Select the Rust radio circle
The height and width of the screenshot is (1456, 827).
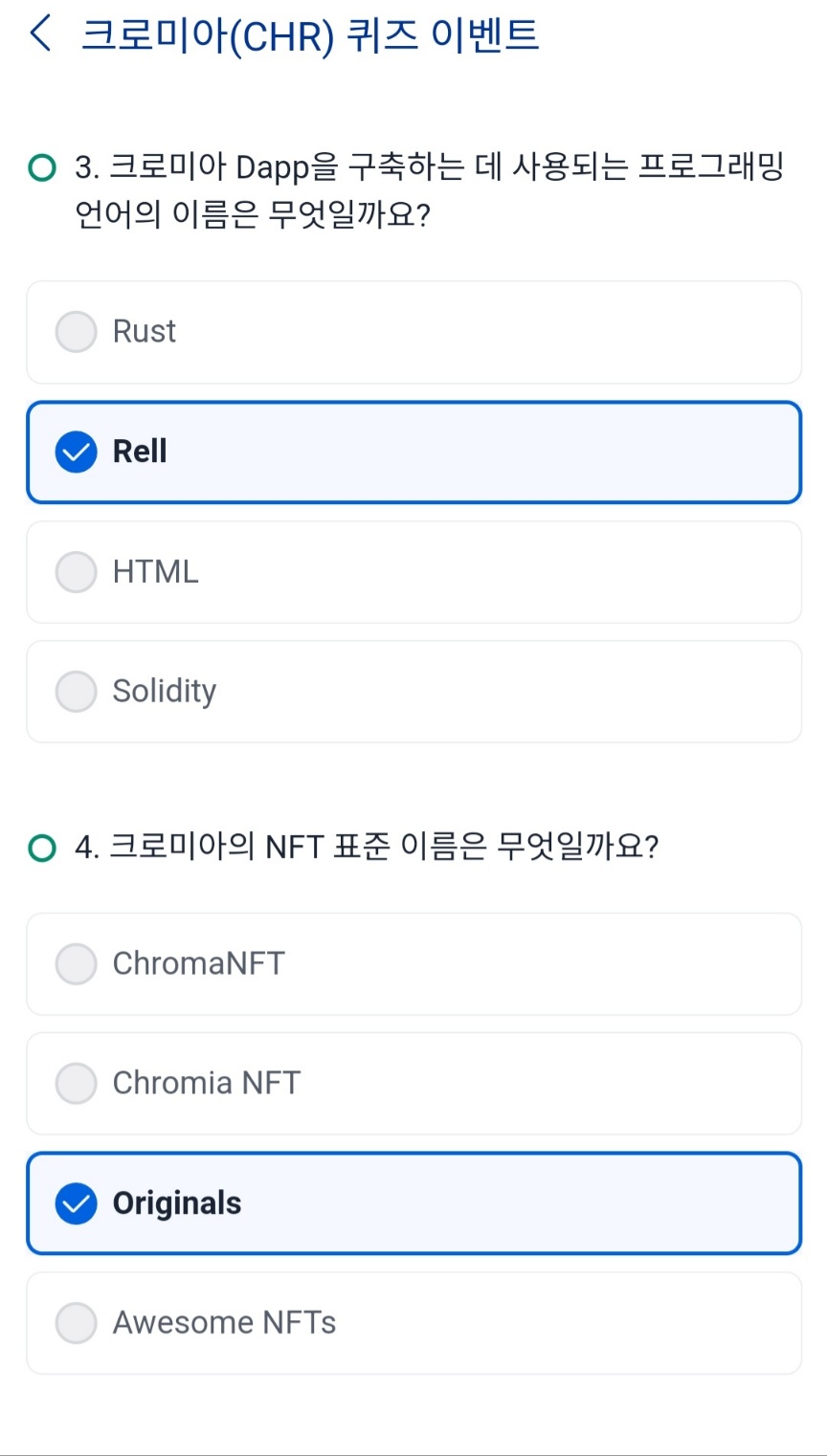pos(77,332)
